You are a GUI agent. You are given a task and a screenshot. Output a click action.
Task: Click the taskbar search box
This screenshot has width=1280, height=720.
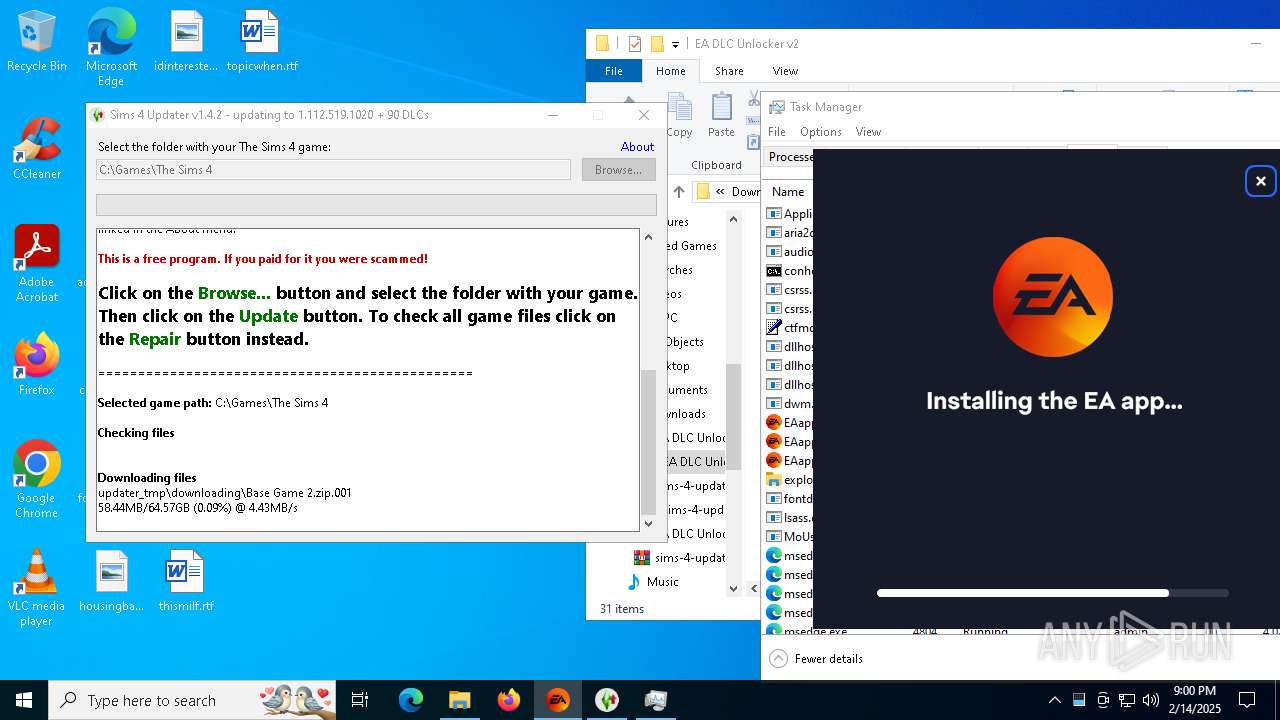click(194, 700)
